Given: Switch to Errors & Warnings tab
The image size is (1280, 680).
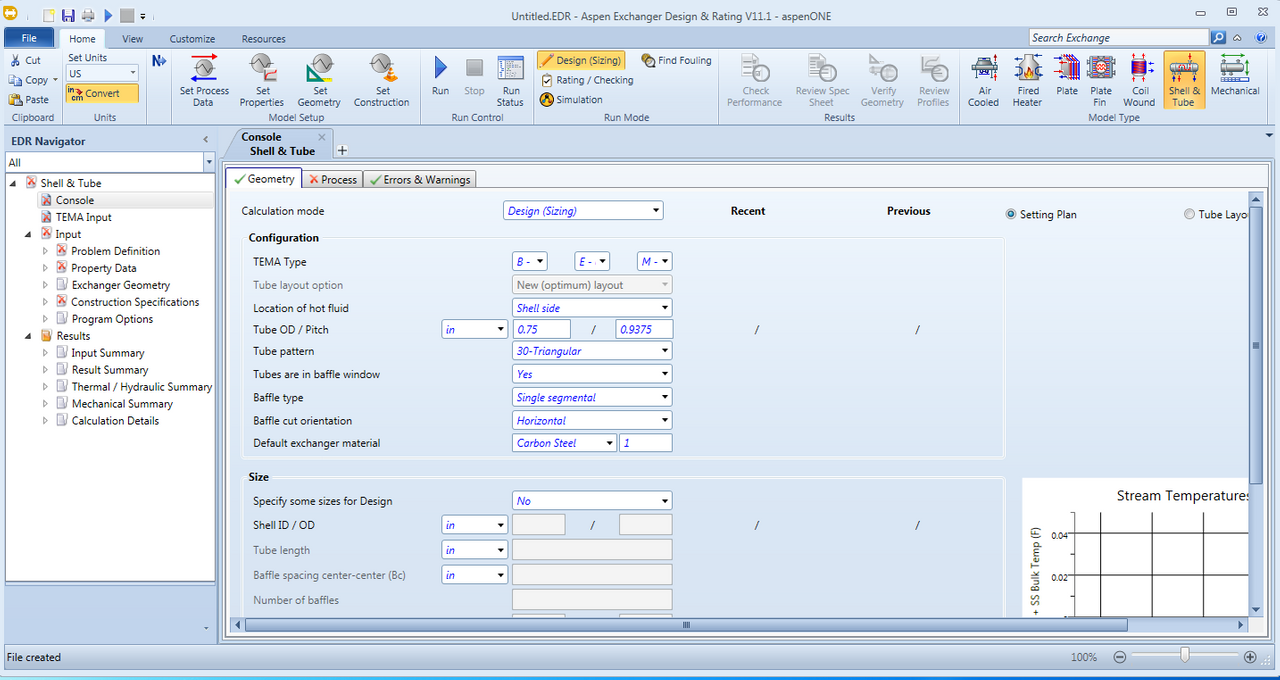Looking at the screenshot, I should click(419, 180).
